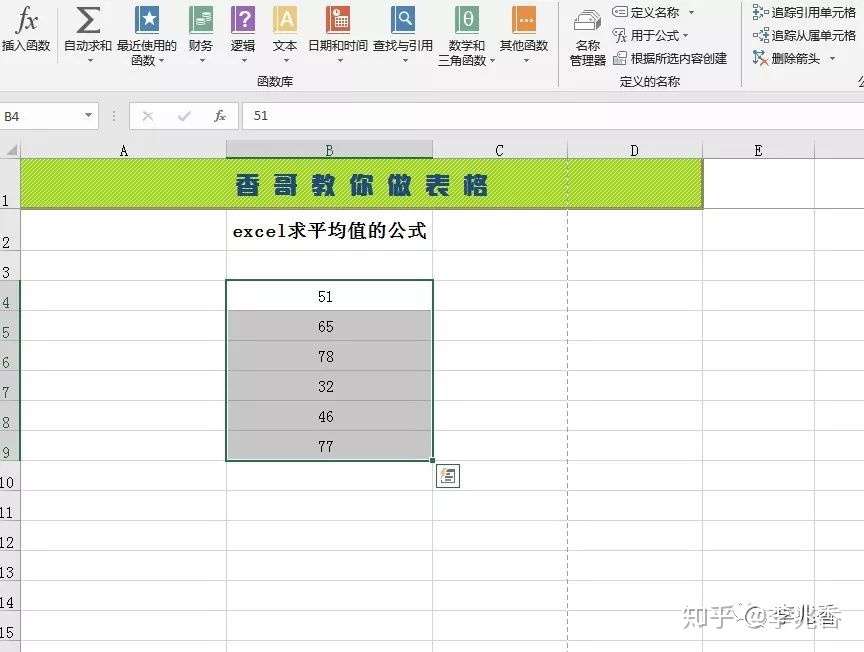864x652 pixels.
Task: Expand the 文本 dropdown arrow
Action: [287, 60]
